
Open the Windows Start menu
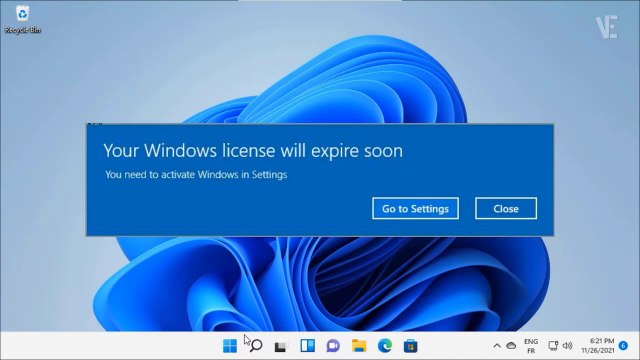230,346
